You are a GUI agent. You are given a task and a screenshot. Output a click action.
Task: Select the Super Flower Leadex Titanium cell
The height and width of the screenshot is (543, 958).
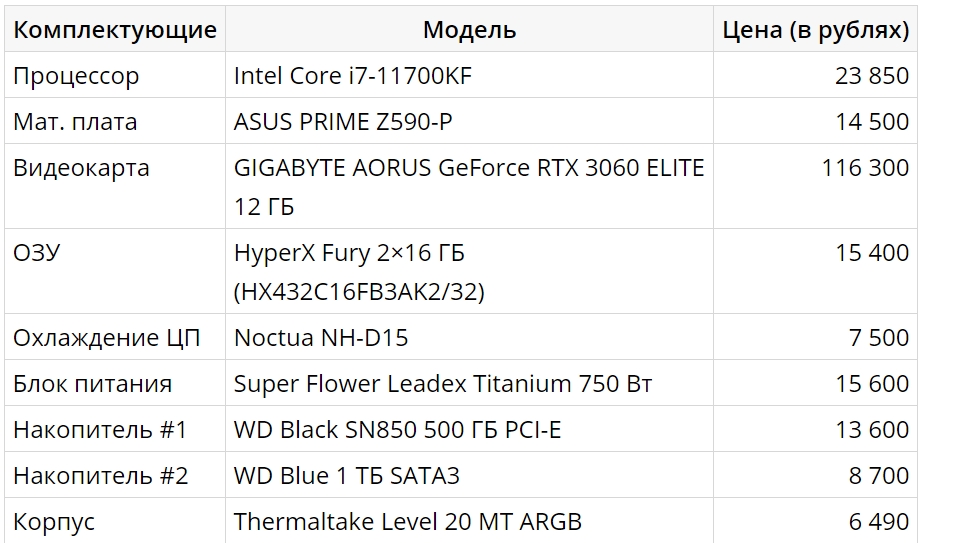[x=442, y=384]
